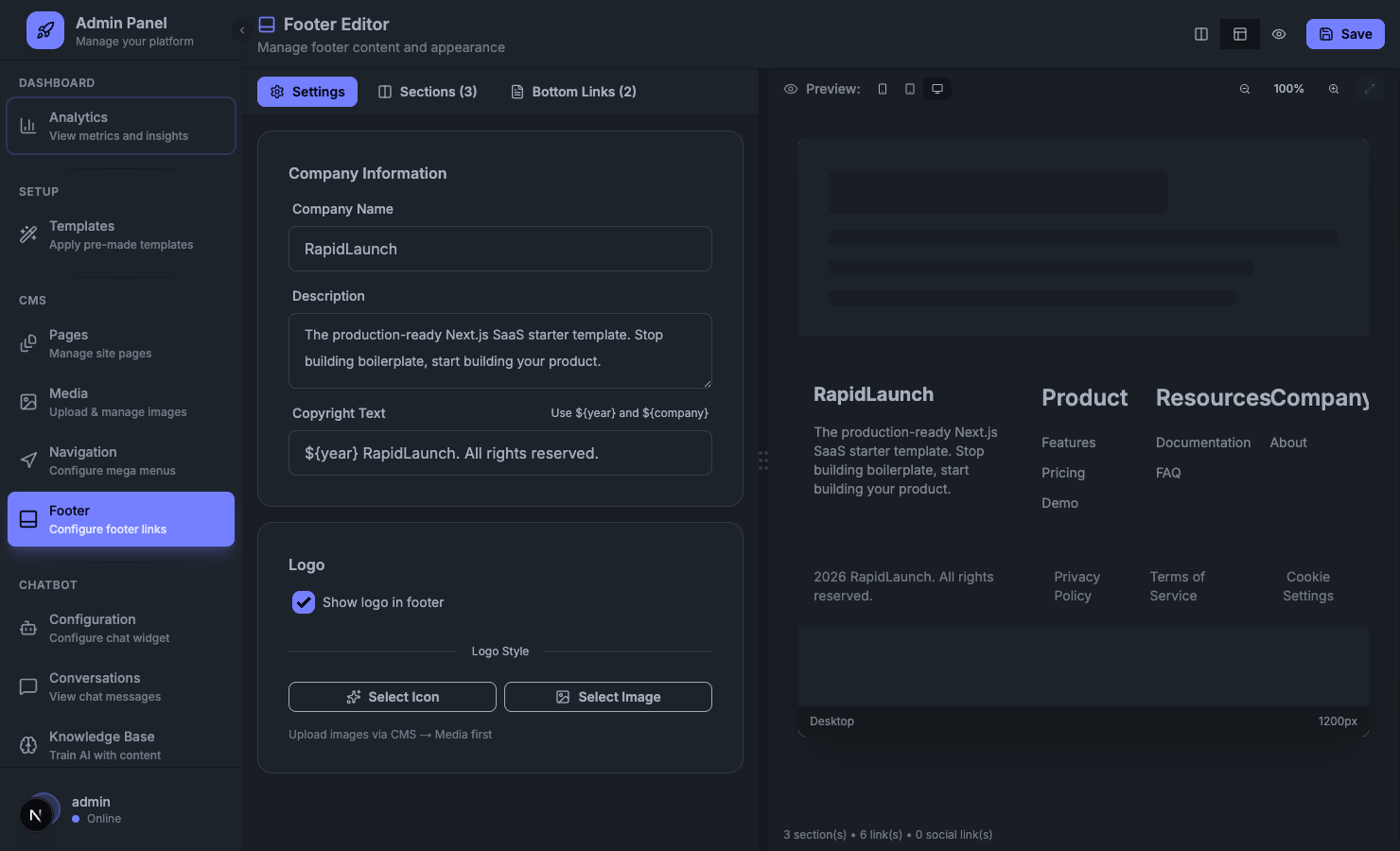Screen dimensions: 1400x851
Task: Click Demo link in footer preview
Action: [x=1059, y=503]
